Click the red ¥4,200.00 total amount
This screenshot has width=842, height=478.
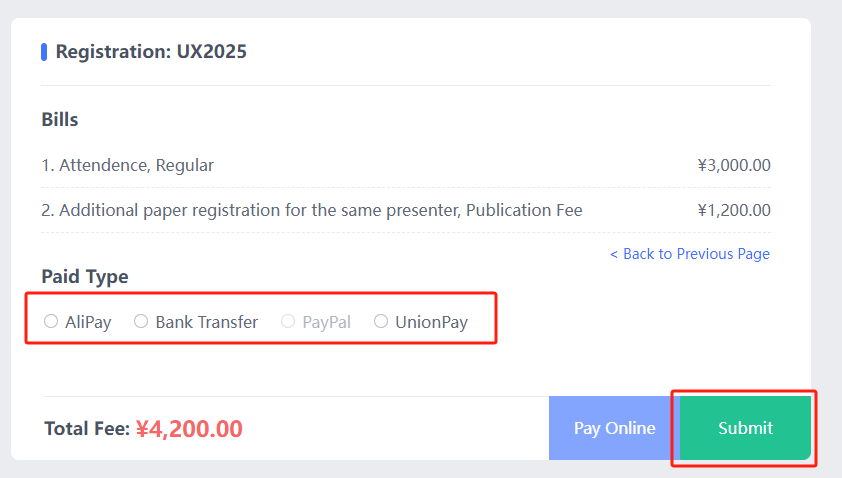pos(189,429)
